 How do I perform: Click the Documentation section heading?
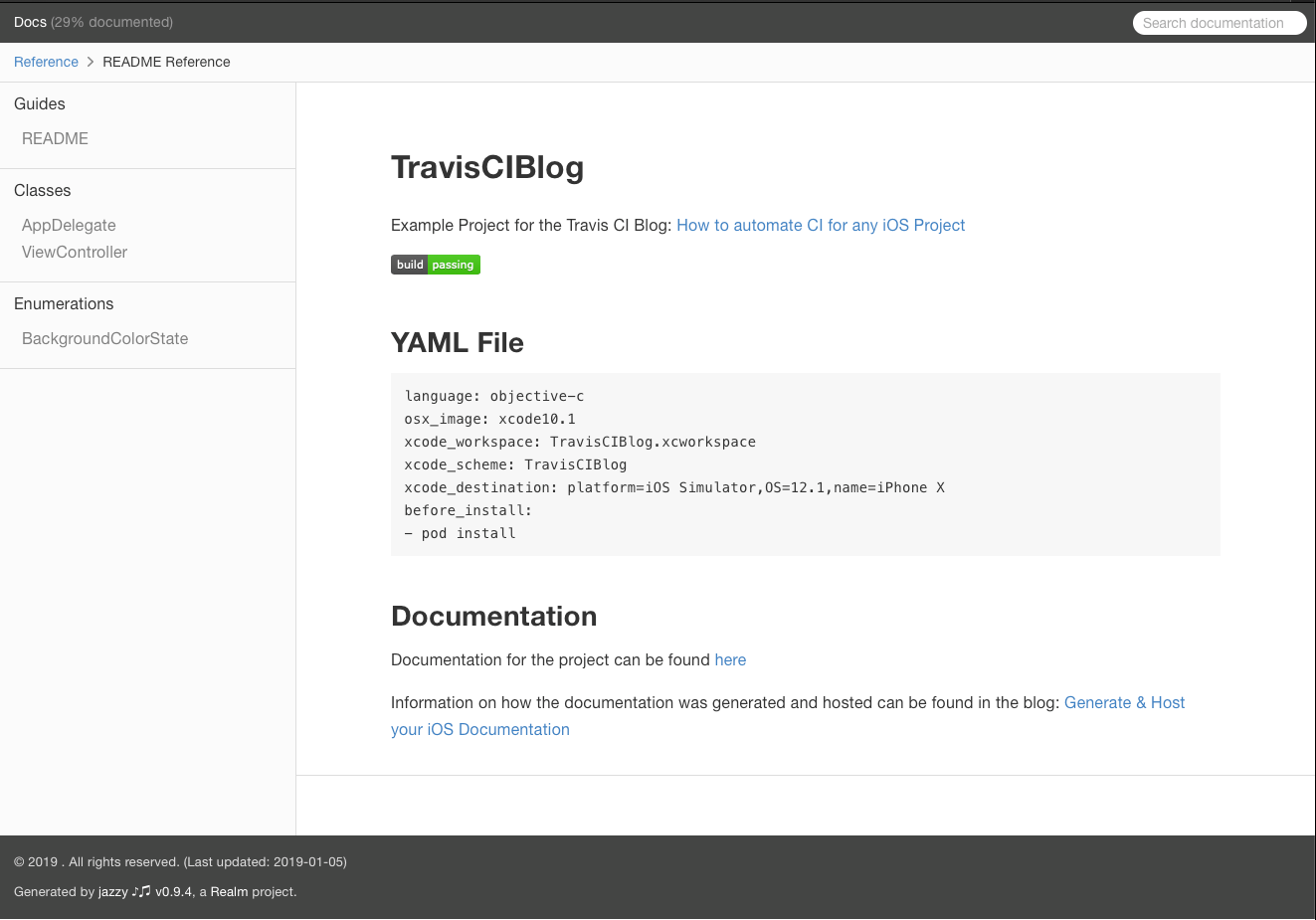tap(494, 616)
